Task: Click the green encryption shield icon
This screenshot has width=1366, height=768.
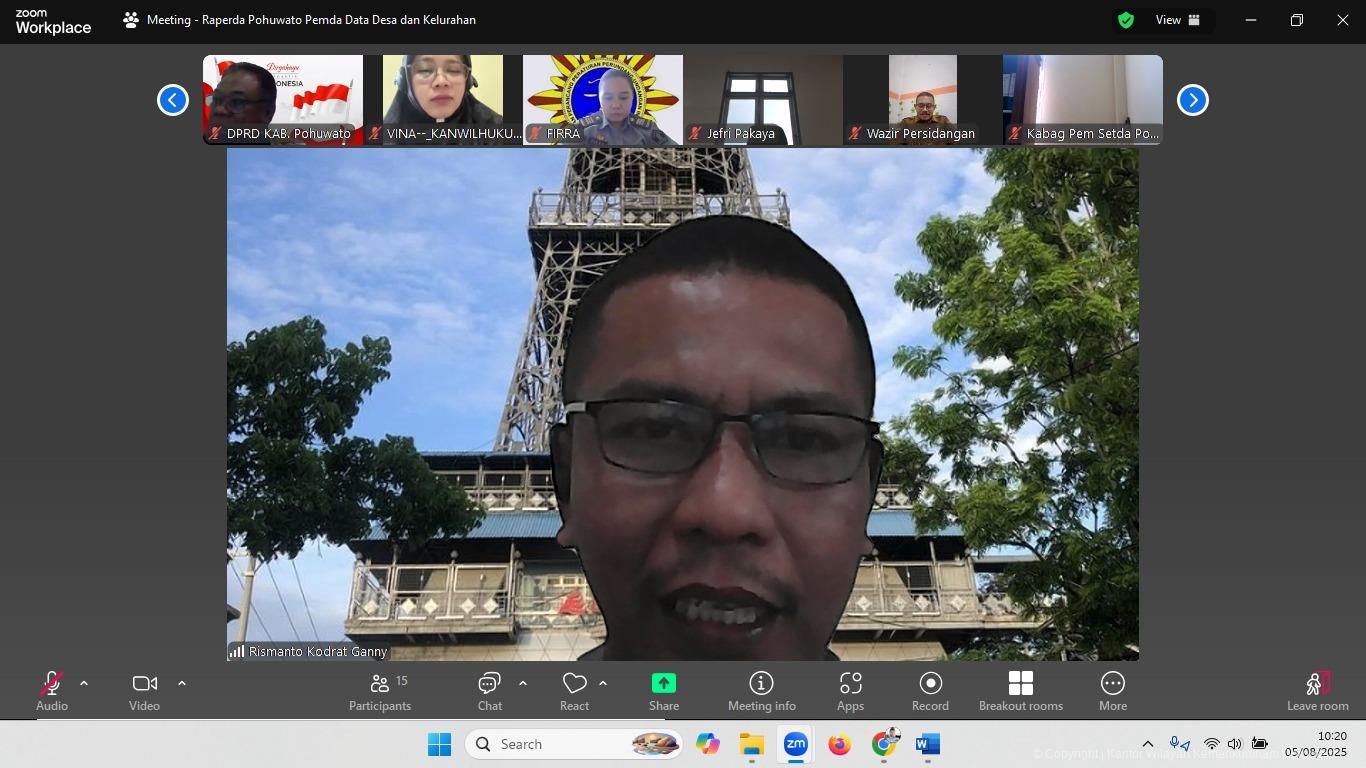Action: [1126, 20]
